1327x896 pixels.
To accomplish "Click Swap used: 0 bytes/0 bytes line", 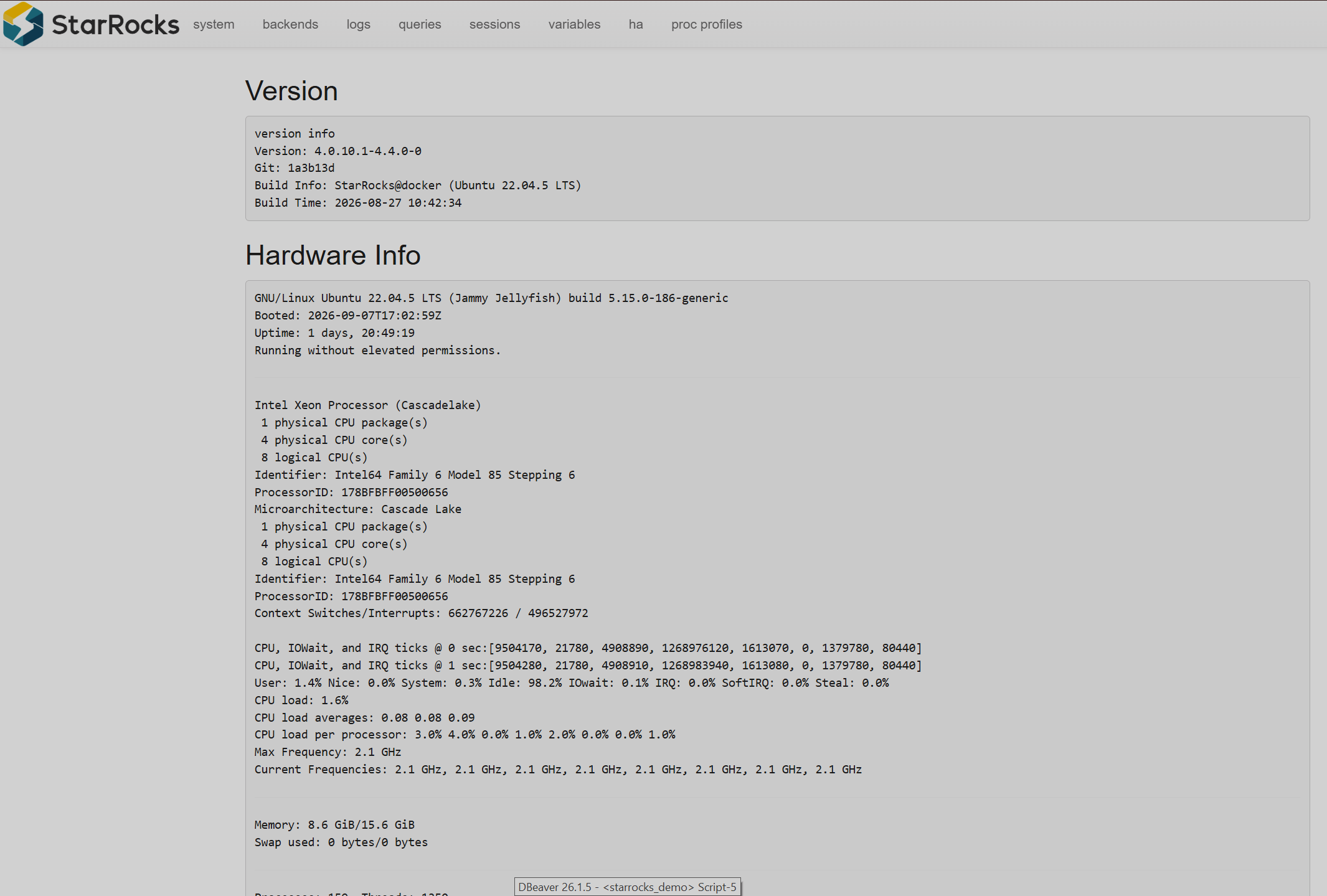I will coord(341,842).
